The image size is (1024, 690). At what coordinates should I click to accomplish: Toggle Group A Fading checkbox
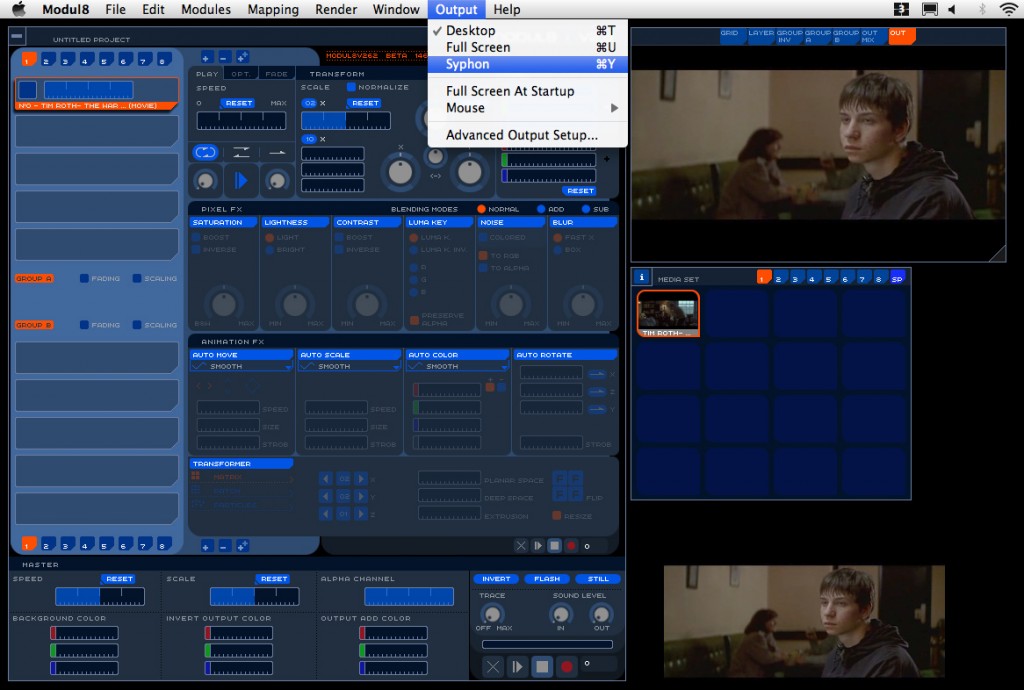click(84, 278)
